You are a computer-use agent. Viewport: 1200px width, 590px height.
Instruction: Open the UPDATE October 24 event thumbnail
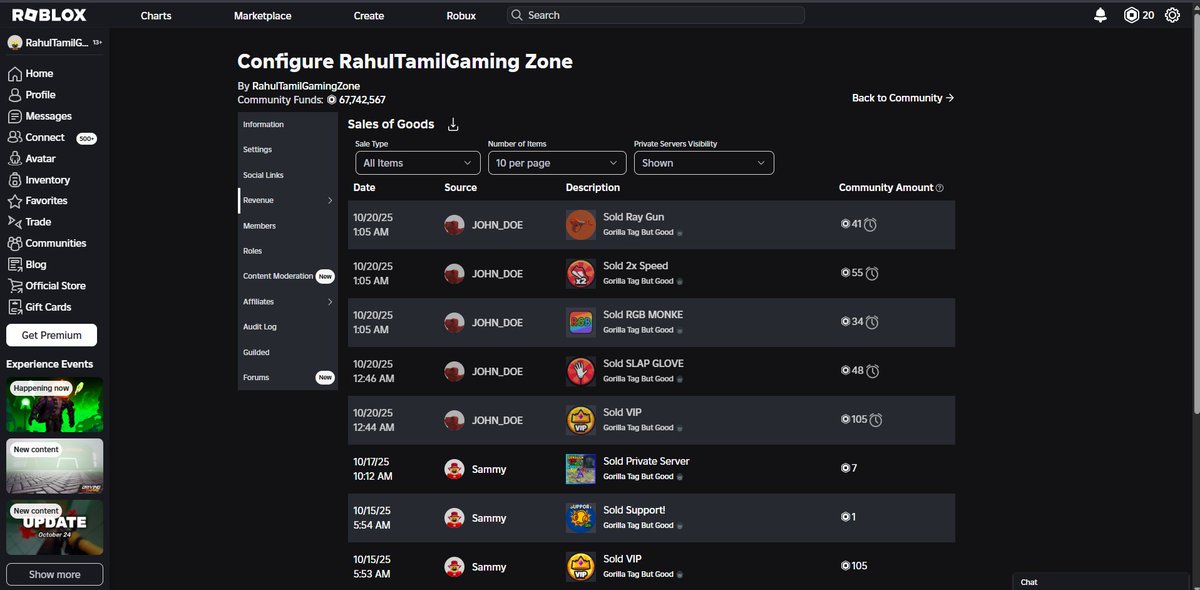coord(55,527)
